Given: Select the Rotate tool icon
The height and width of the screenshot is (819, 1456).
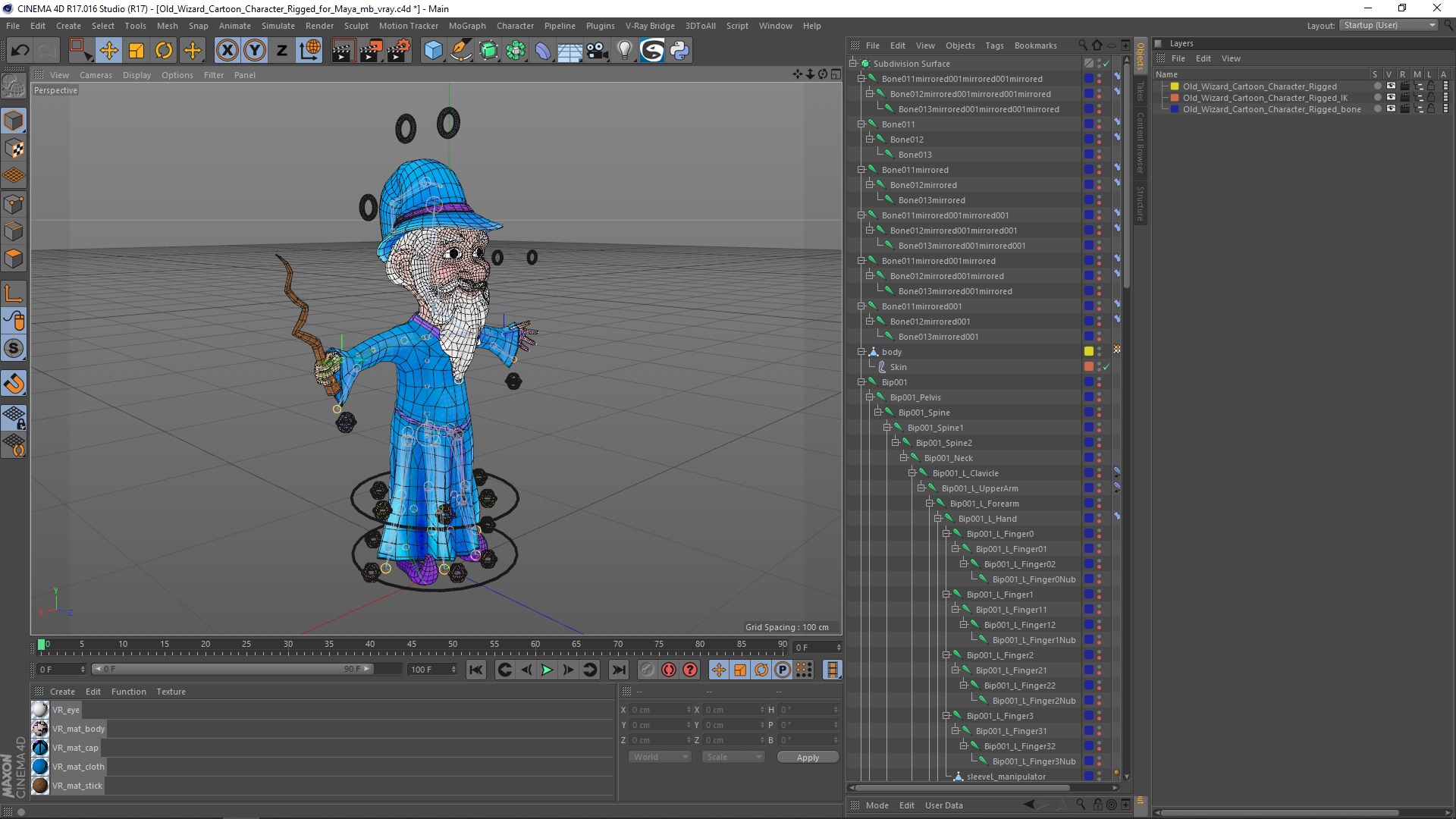Looking at the screenshot, I should 164,51.
